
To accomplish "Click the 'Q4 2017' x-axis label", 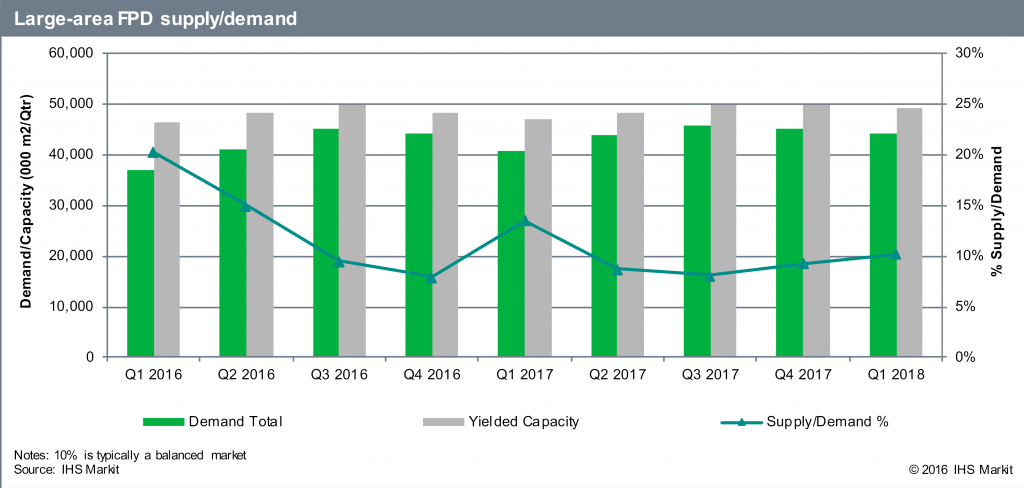I will coord(803,375).
